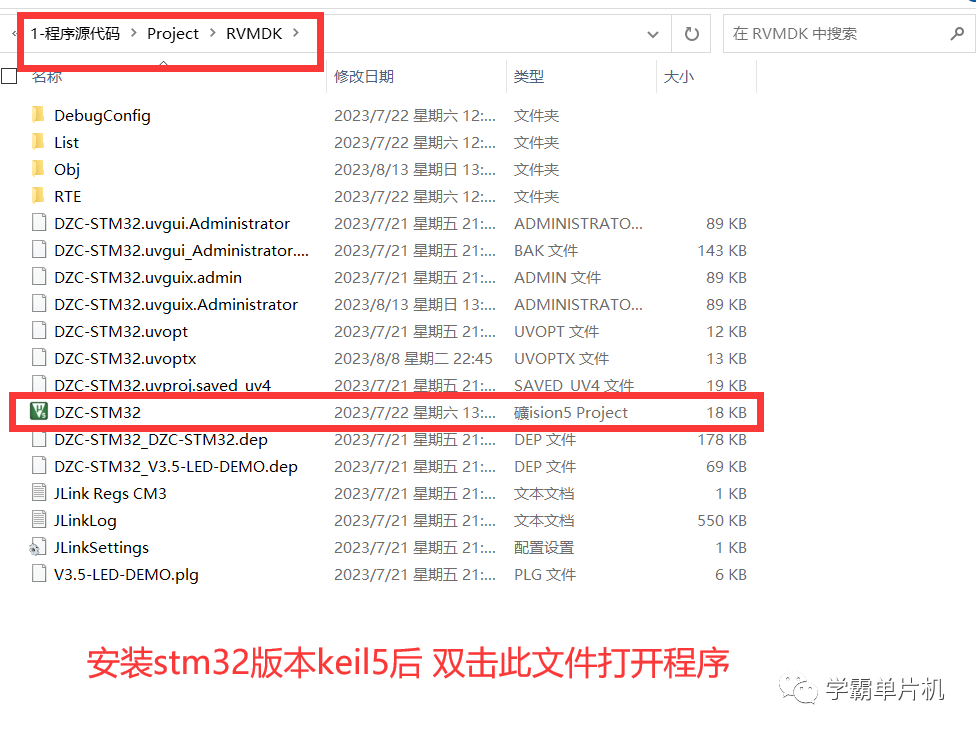This screenshot has width=976, height=732.
Task: Click the 配置设置 type cell
Action: 543,548
